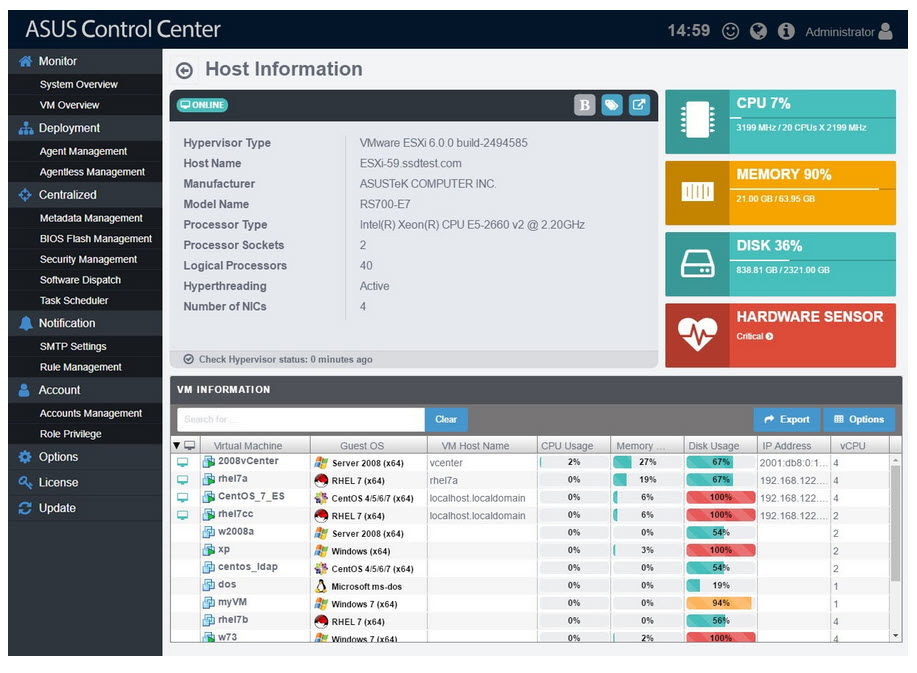This screenshot has width=917, height=673.
Task: Open Accounts Management
Action: [x=91, y=413]
